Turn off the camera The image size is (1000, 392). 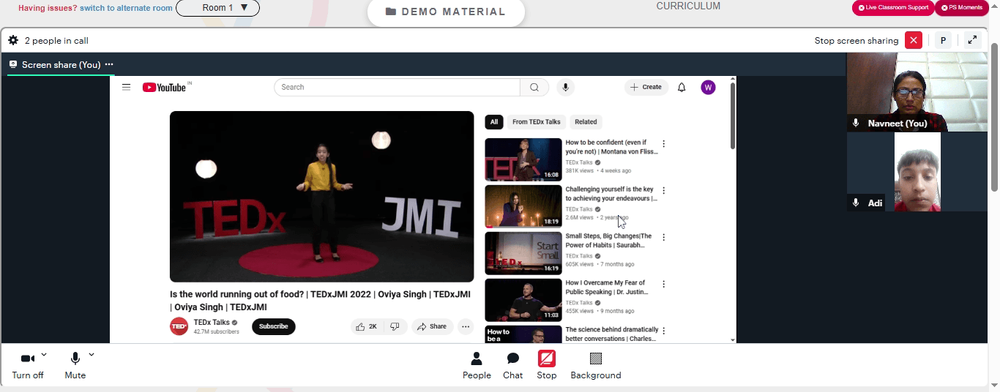[x=27, y=359]
